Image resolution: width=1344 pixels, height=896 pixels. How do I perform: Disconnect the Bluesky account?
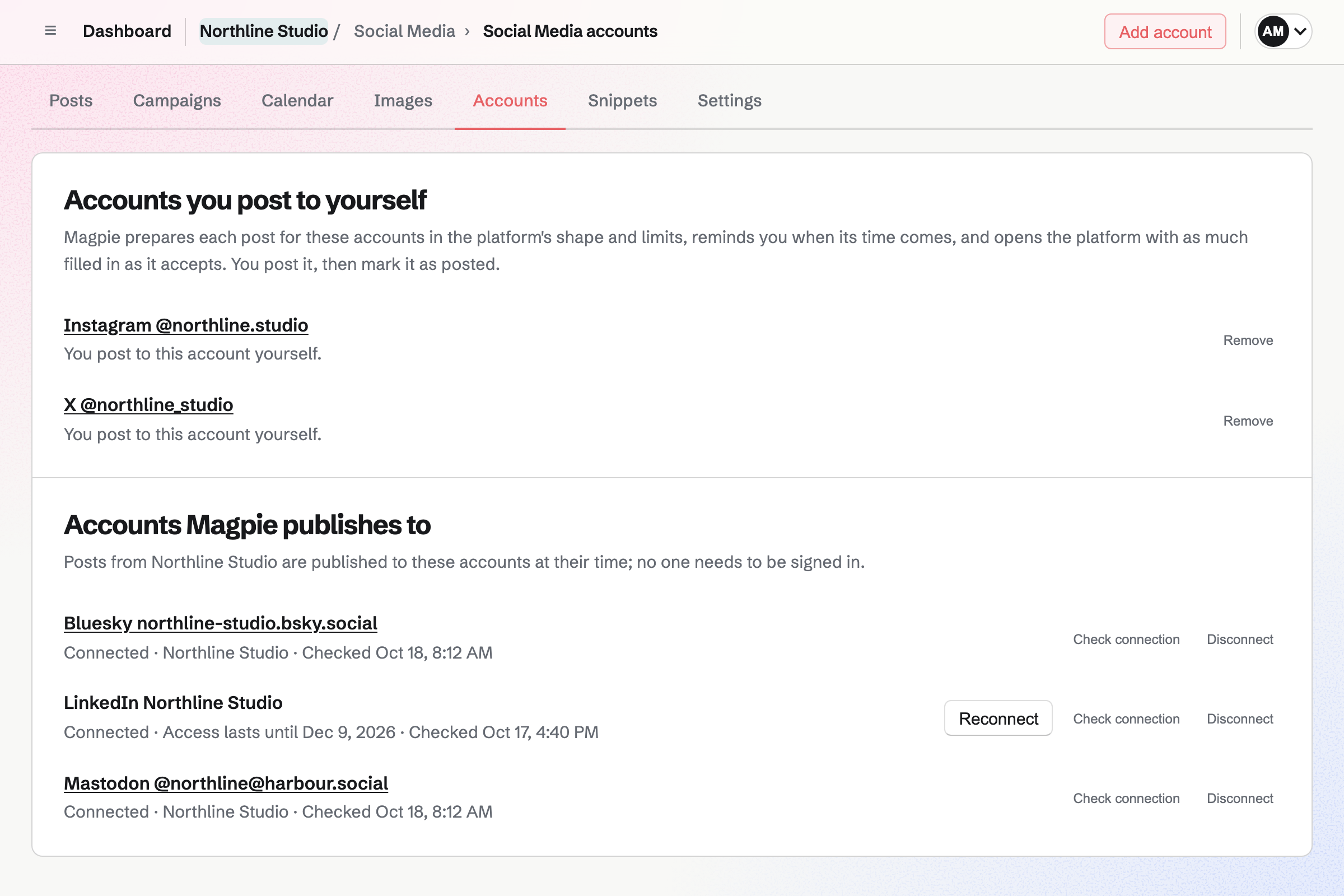pos(1239,640)
